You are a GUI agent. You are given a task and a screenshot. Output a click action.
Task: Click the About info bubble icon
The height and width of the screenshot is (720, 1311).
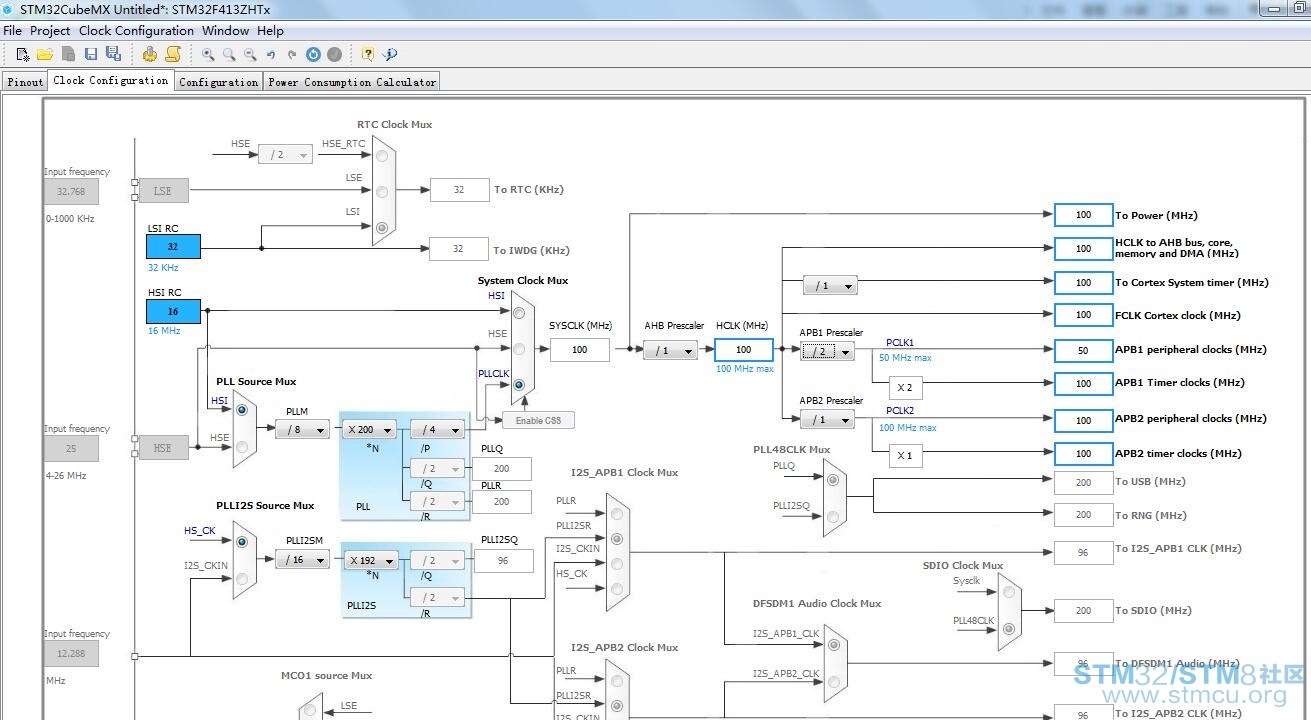click(390, 54)
